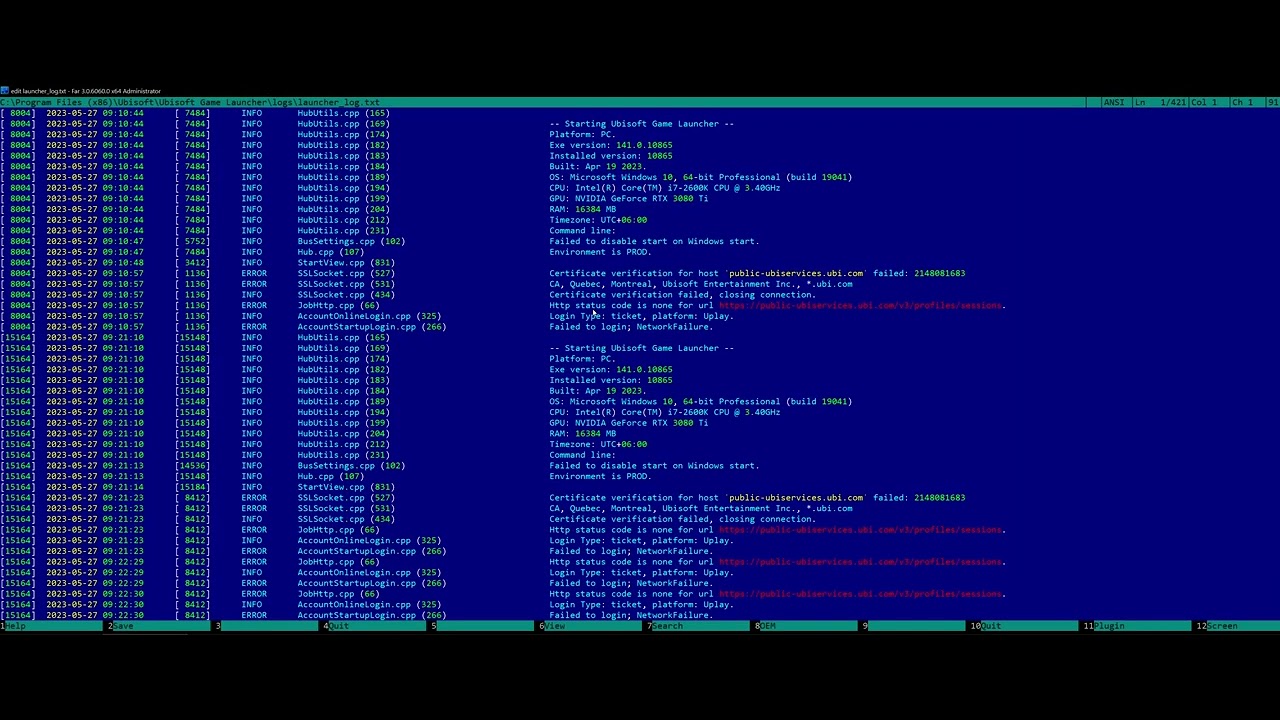
Task: Click the GPU RTX 3080 Ti line at 09:10:44
Action: coord(629,199)
